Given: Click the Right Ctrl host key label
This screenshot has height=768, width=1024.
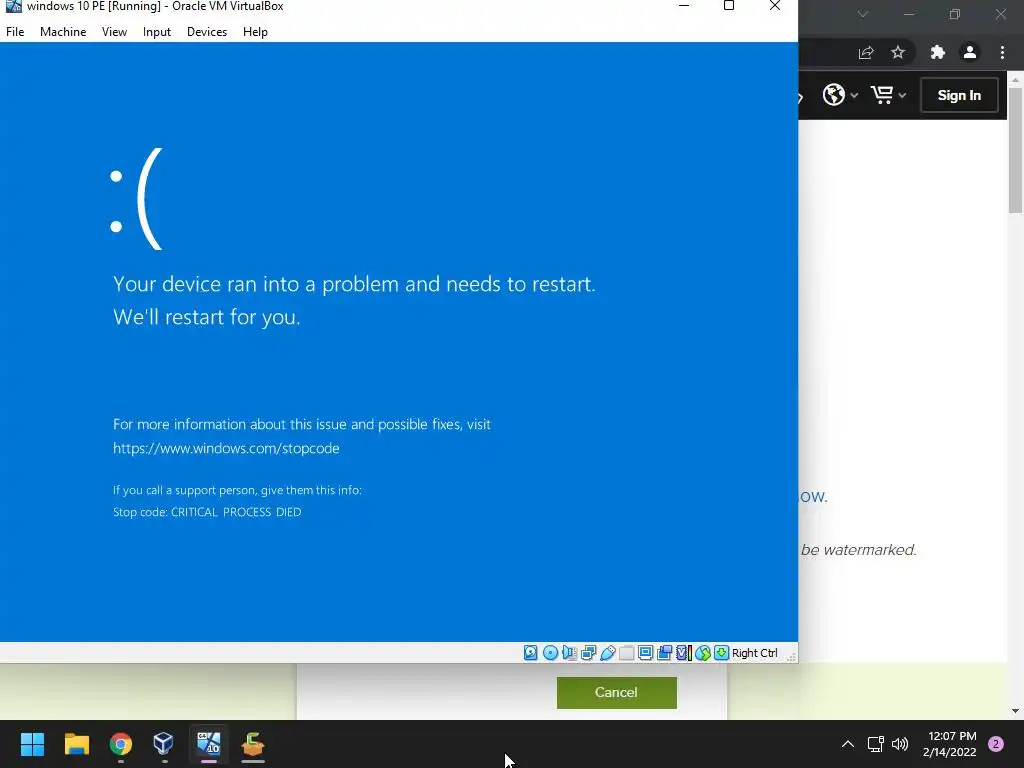Looking at the screenshot, I should (754, 653).
